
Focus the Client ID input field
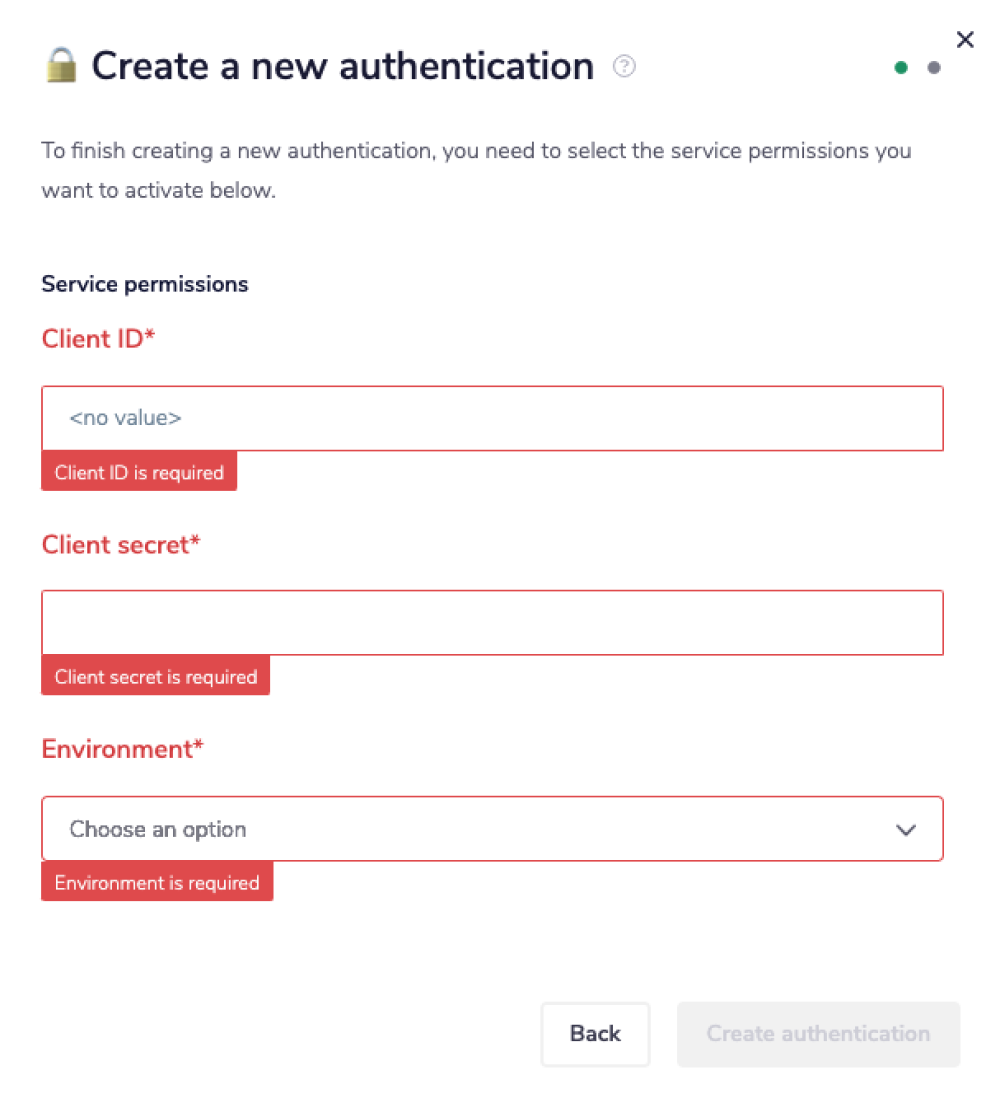(492, 418)
